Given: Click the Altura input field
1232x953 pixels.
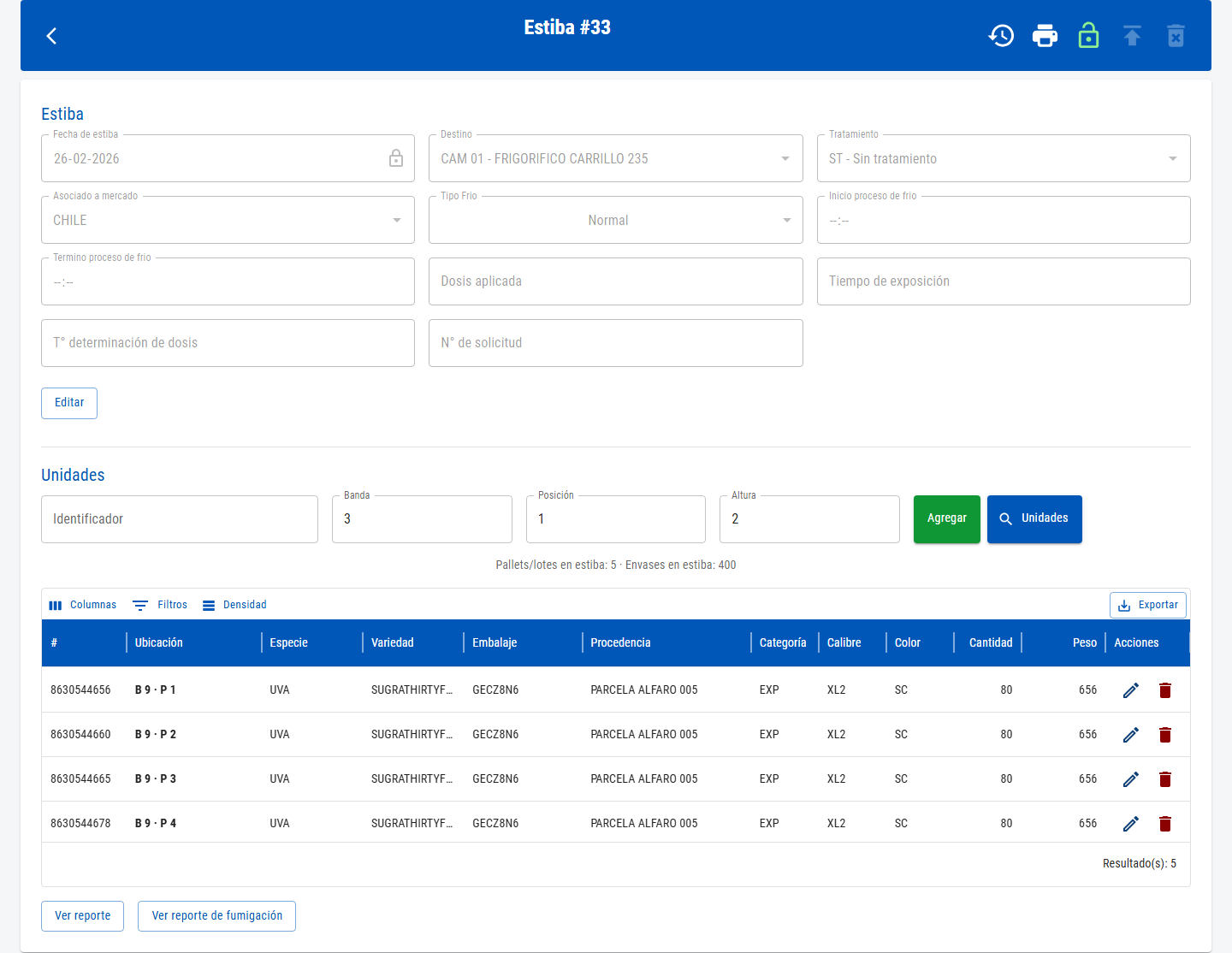Looking at the screenshot, I should click(x=809, y=519).
